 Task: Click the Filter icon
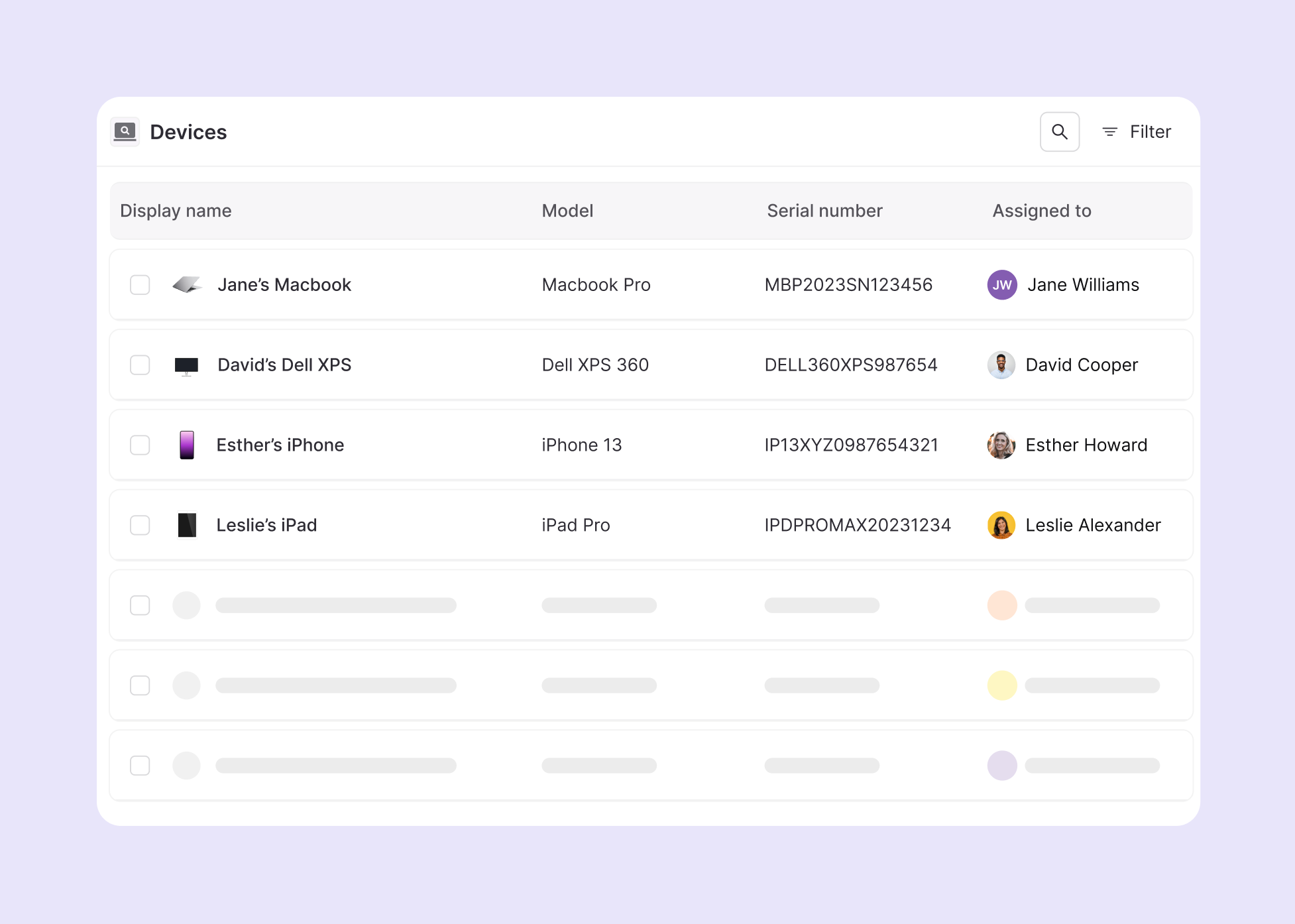pyautogui.click(x=1109, y=131)
